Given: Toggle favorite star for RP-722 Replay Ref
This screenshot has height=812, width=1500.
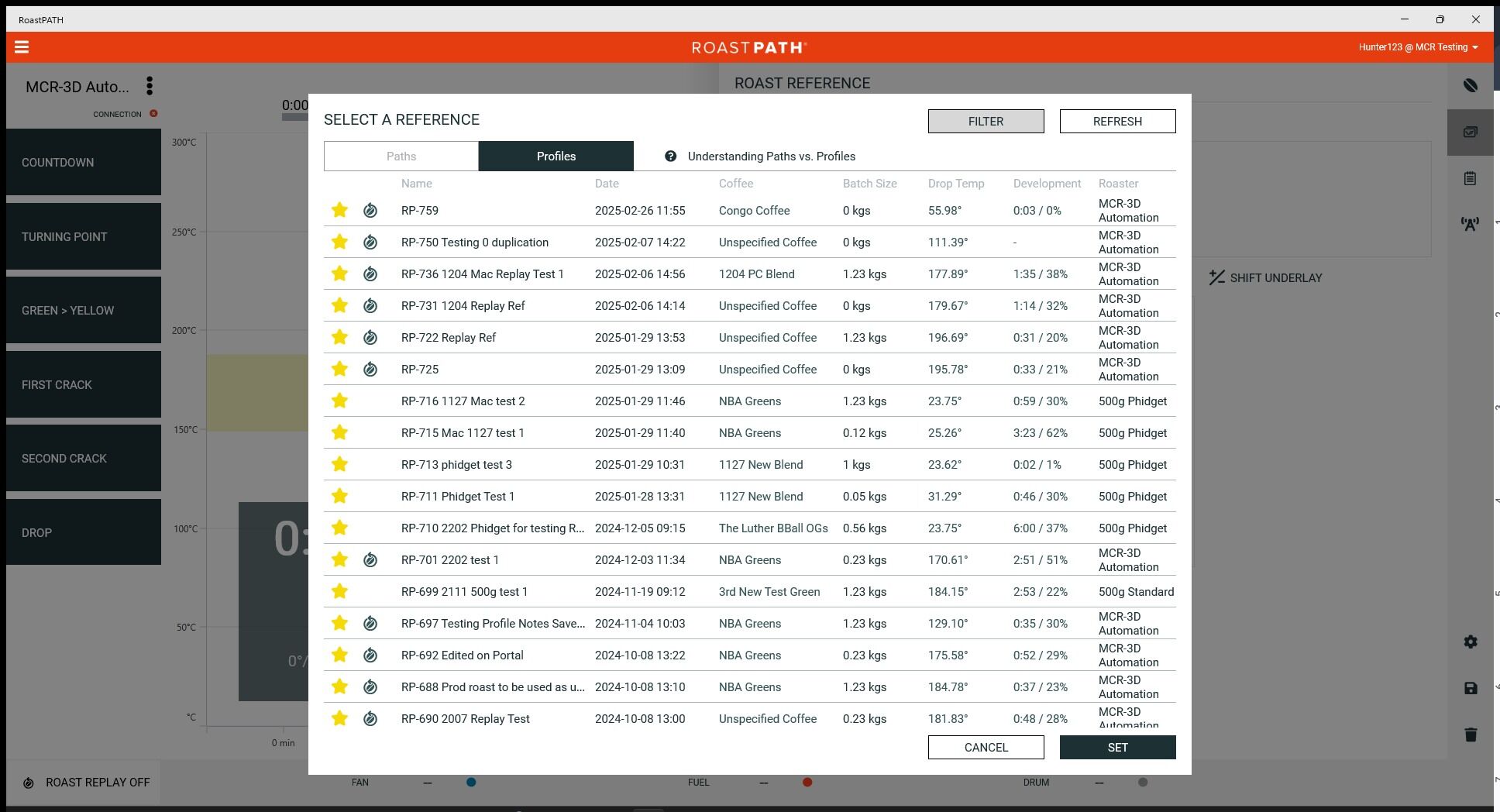Looking at the screenshot, I should pyautogui.click(x=339, y=338).
